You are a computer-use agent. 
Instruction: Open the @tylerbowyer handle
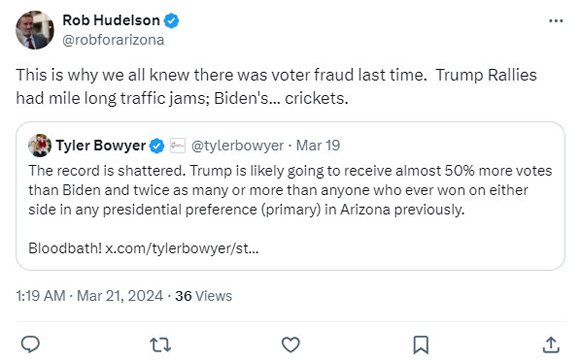coord(237,146)
